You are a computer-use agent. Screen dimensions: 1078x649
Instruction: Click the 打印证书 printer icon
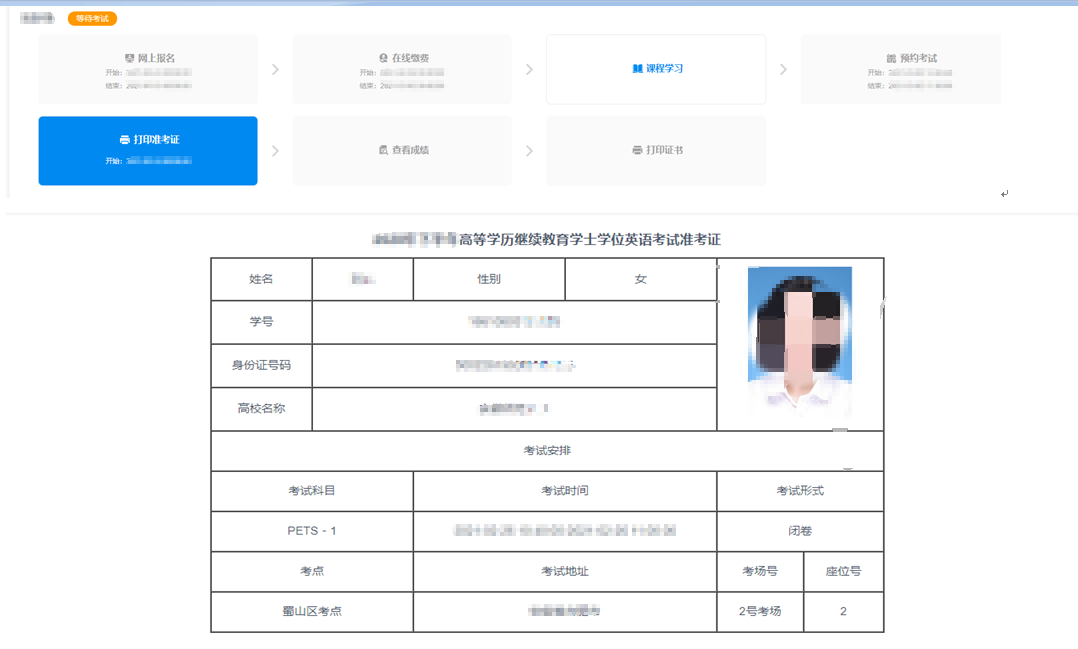[x=637, y=150]
